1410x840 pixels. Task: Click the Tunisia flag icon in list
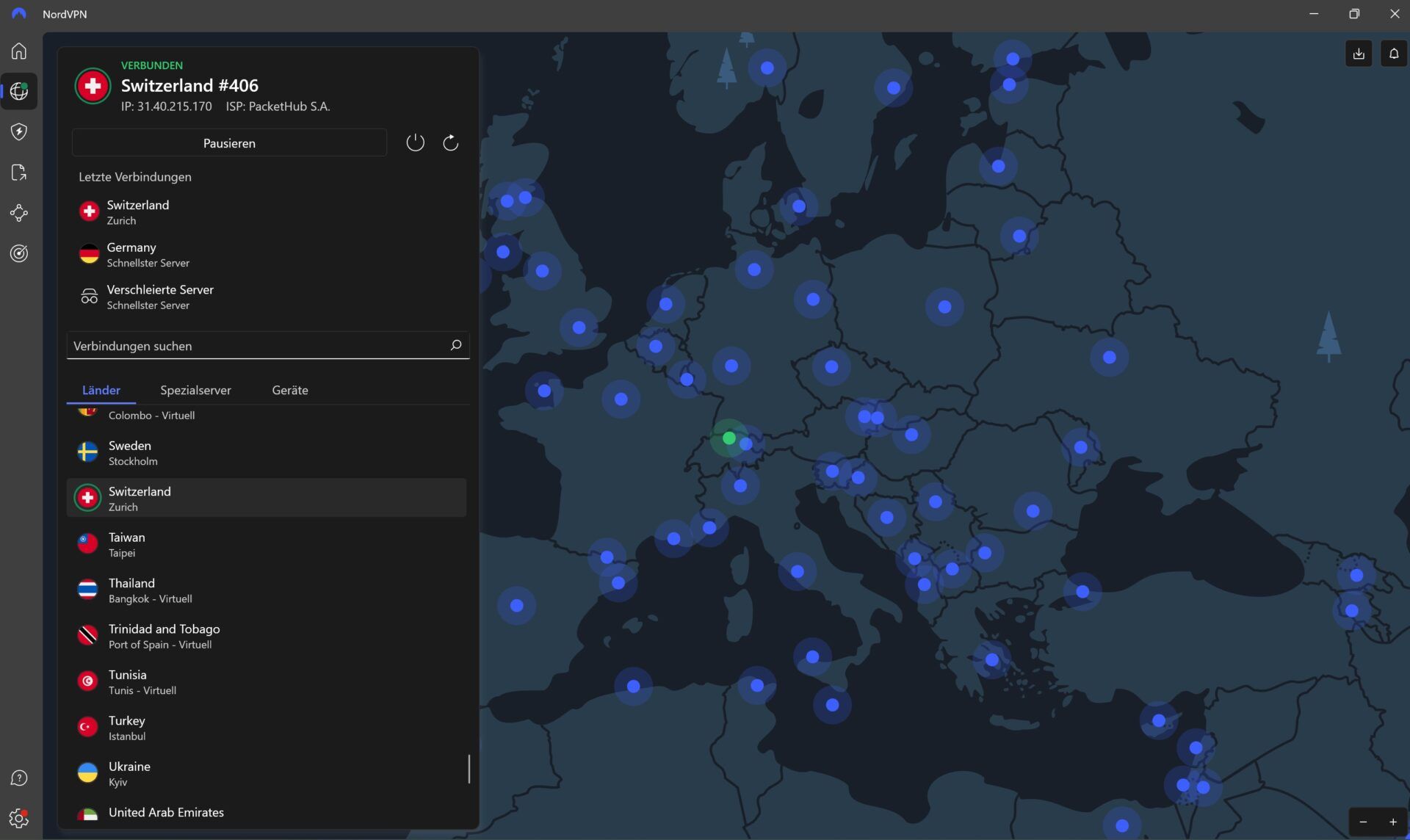[87, 681]
